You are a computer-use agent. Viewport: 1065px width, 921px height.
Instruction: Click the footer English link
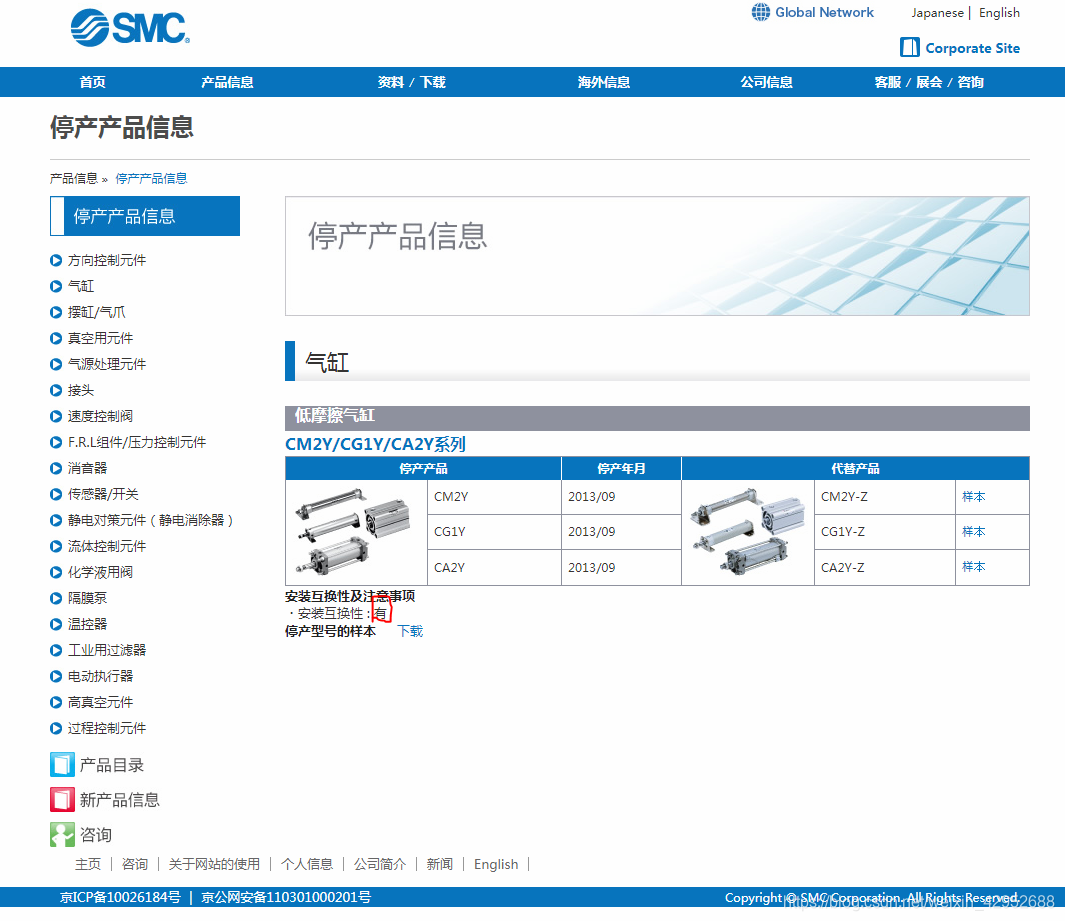point(496,864)
